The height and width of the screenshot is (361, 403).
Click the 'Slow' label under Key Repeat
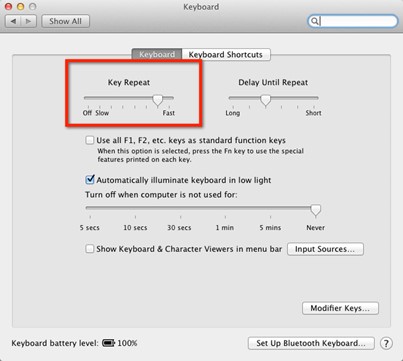point(102,113)
